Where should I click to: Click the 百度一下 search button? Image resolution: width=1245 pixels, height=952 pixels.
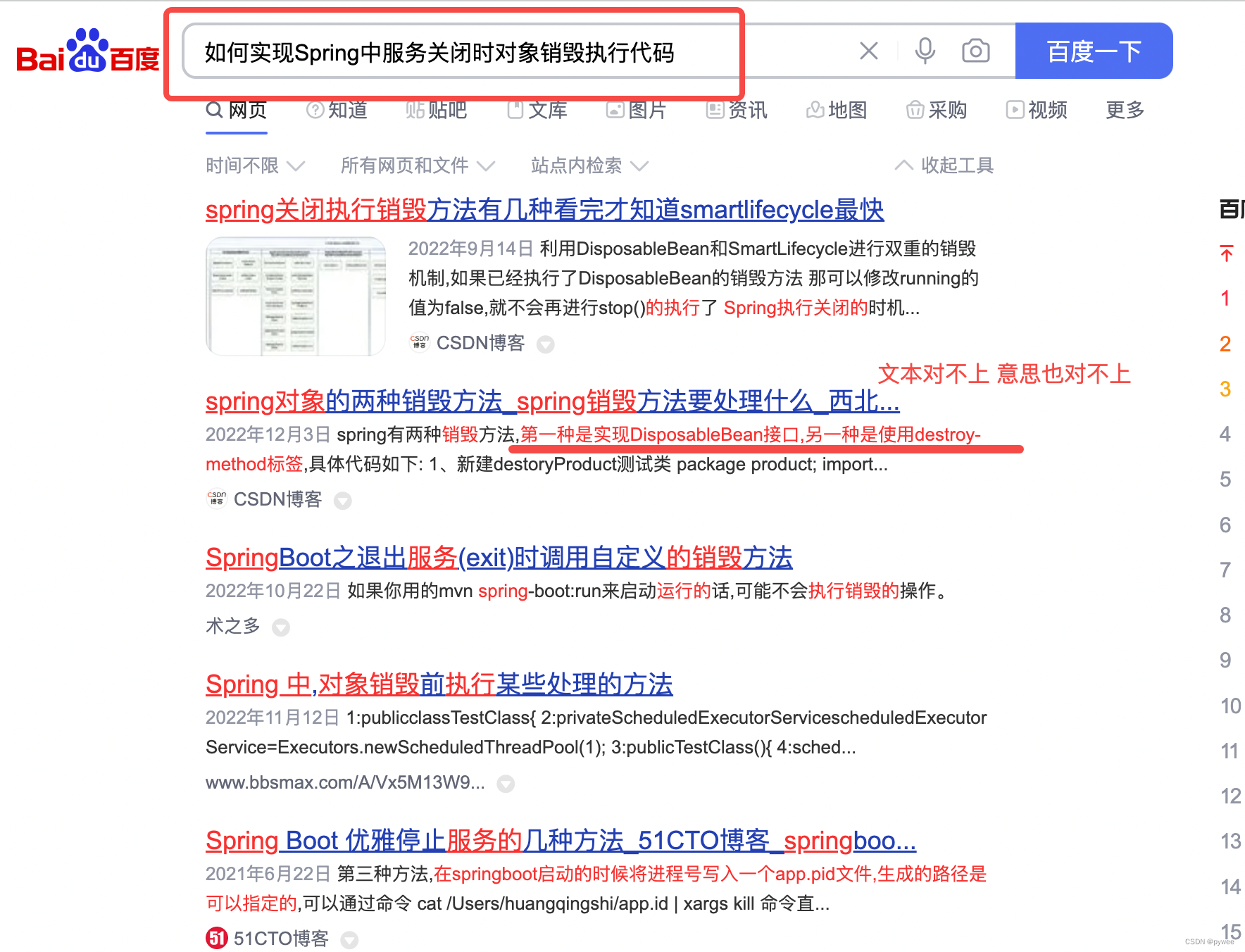click(1094, 51)
